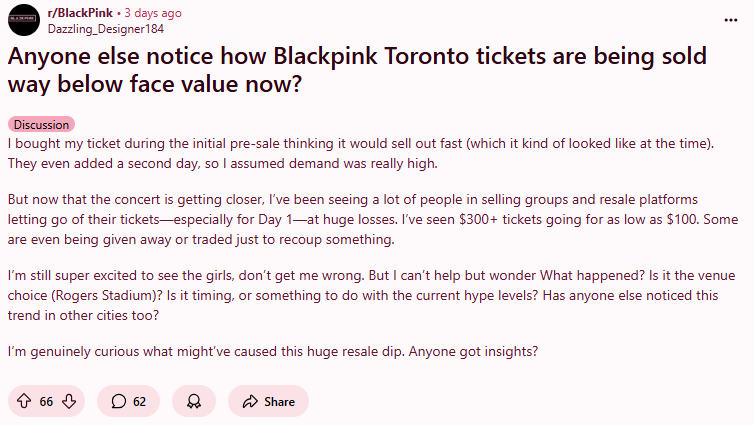Screen dimensions: 754x425
Task: Click the word Toronto in the title
Action: (x=426, y=56)
